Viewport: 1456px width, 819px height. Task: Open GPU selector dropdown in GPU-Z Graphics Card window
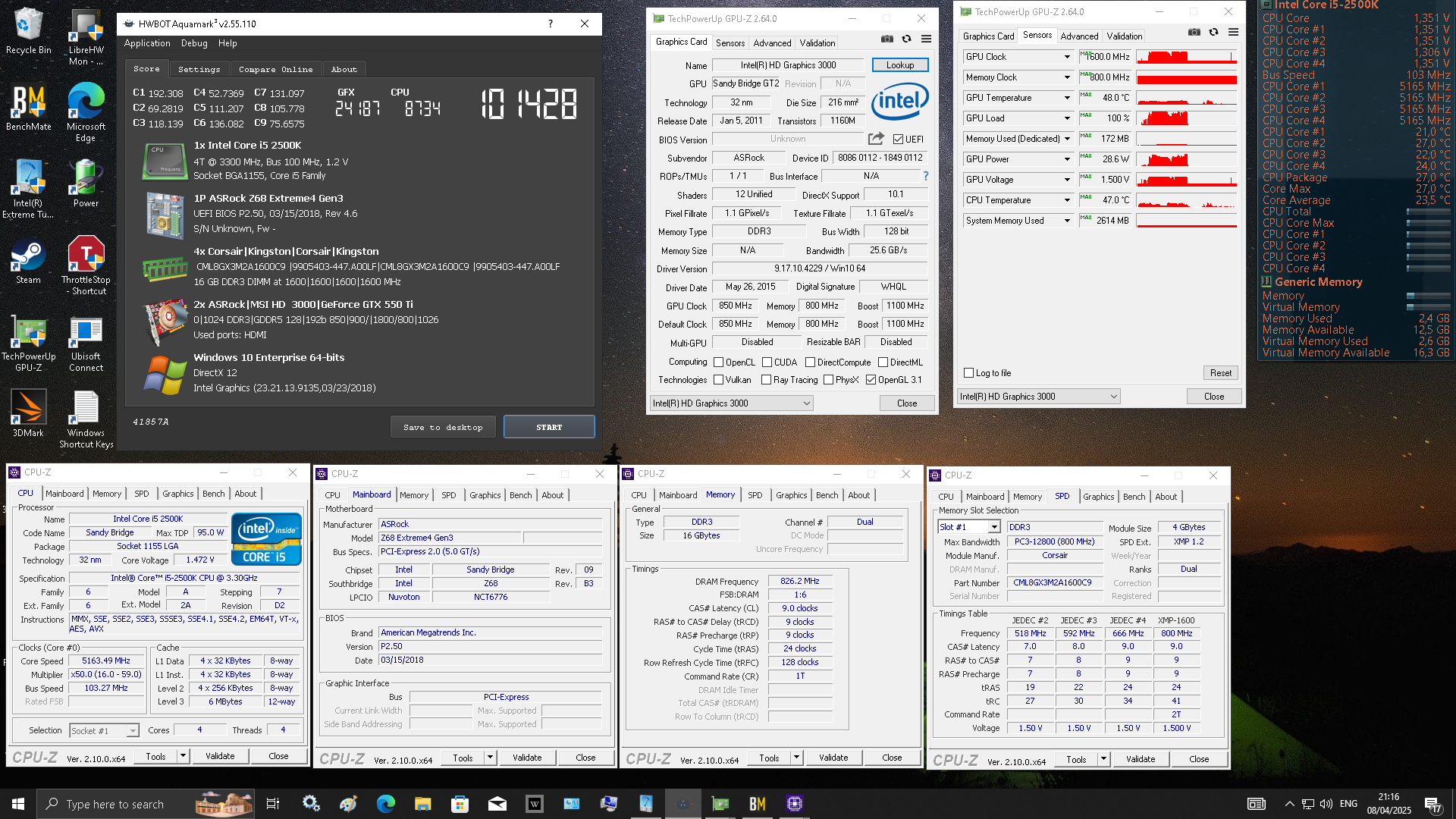point(732,403)
